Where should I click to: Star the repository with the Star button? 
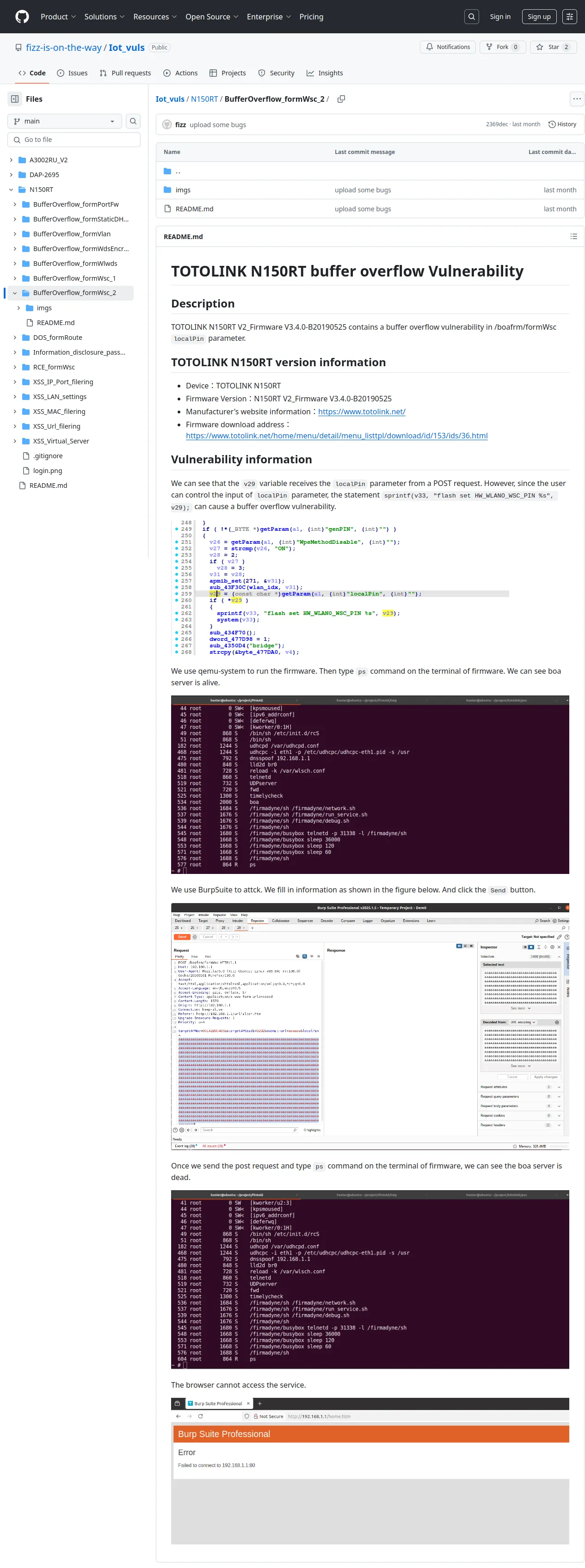pos(554,47)
